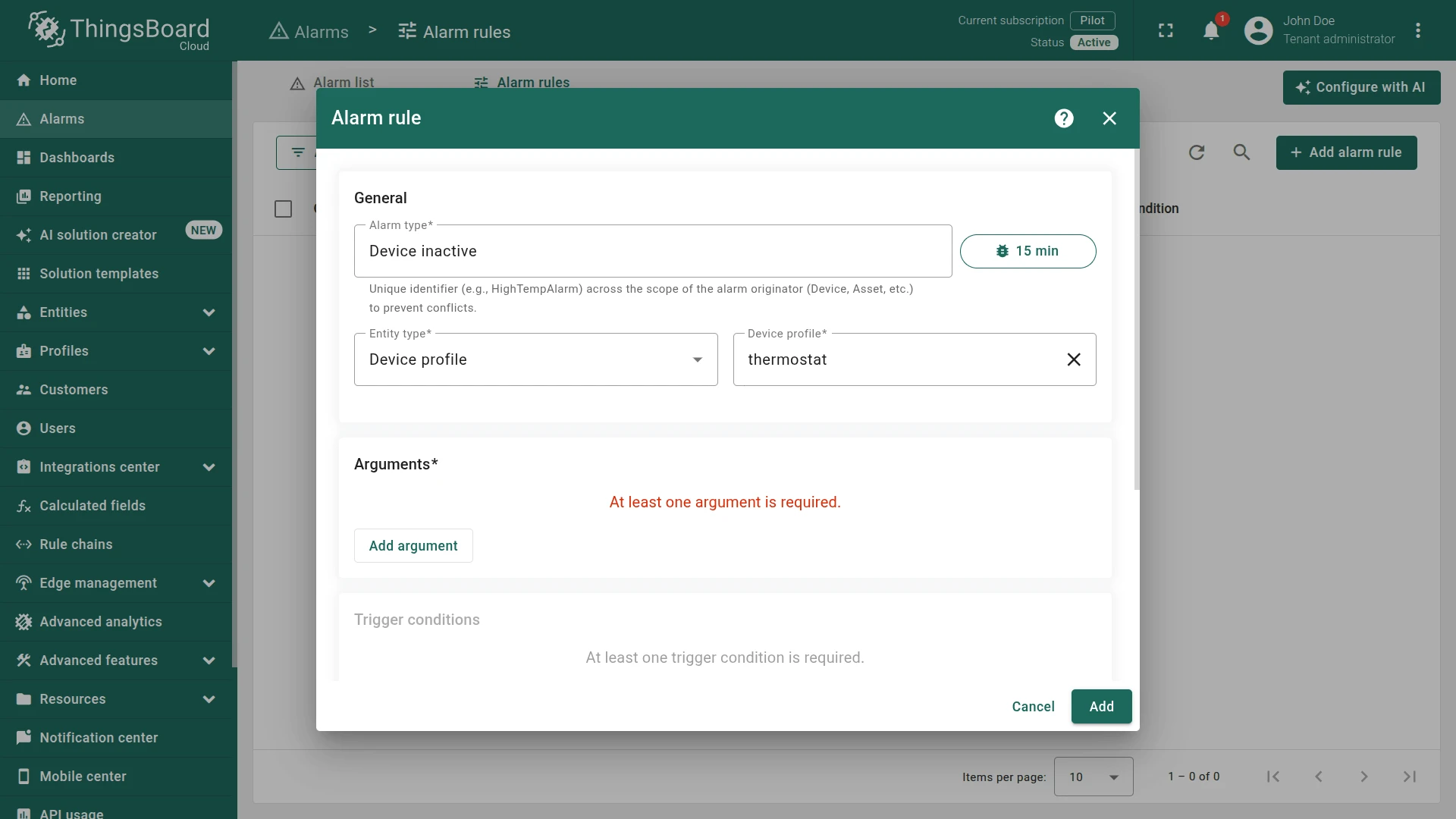
Task: Click the Add alarm rule button
Action: [x=1346, y=152]
